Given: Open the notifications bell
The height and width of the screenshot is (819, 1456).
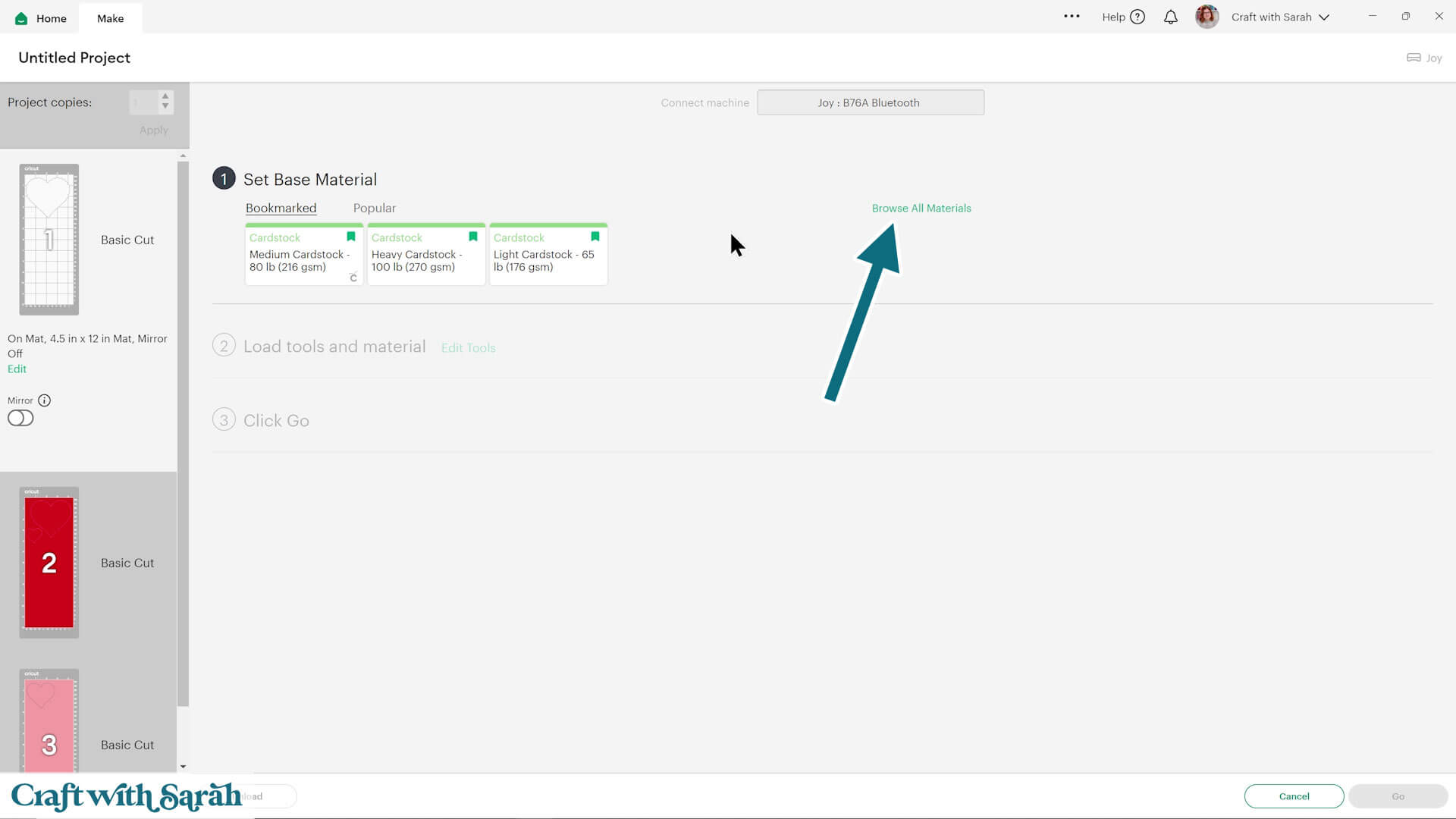Looking at the screenshot, I should pos(1170,17).
